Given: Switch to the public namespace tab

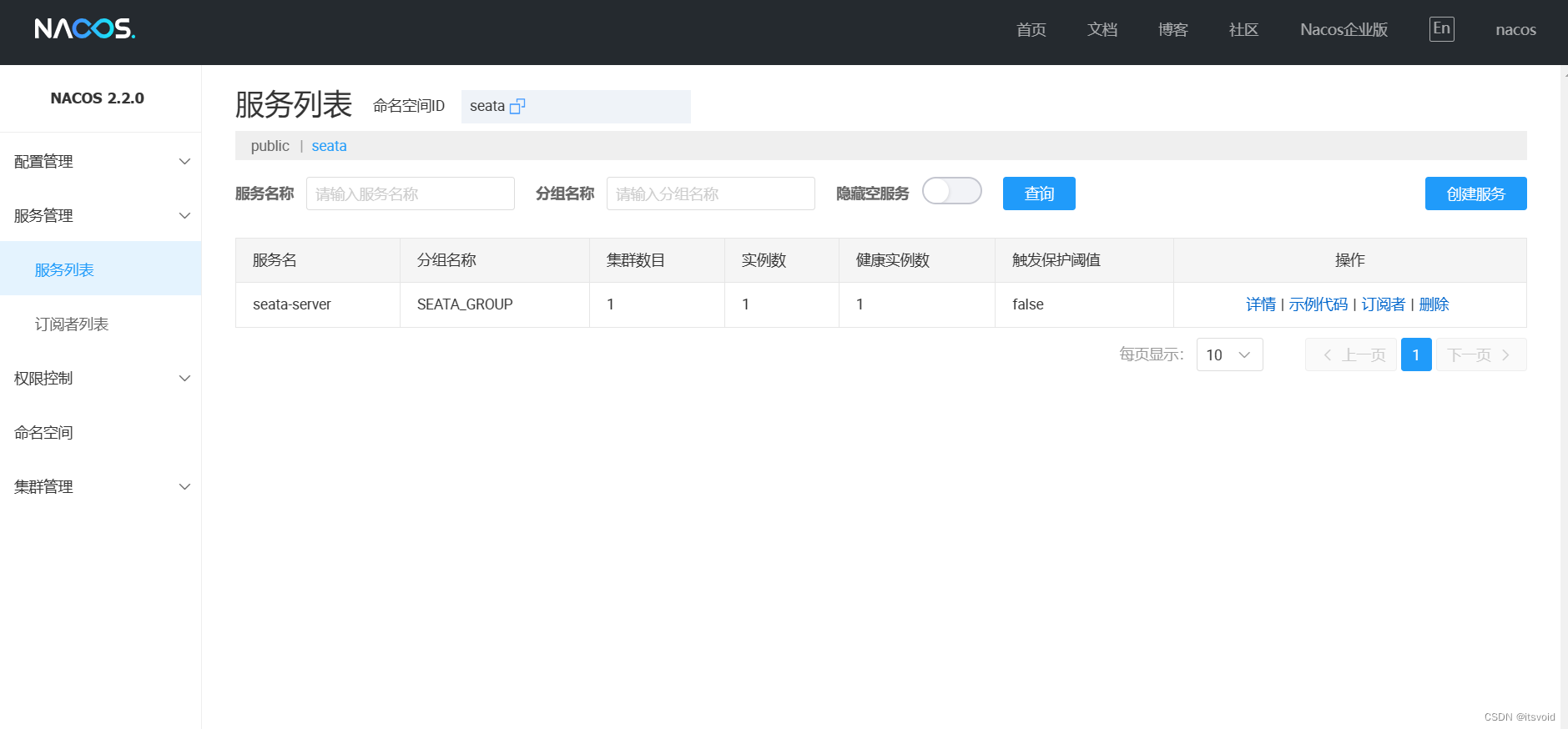Looking at the screenshot, I should pos(270,146).
